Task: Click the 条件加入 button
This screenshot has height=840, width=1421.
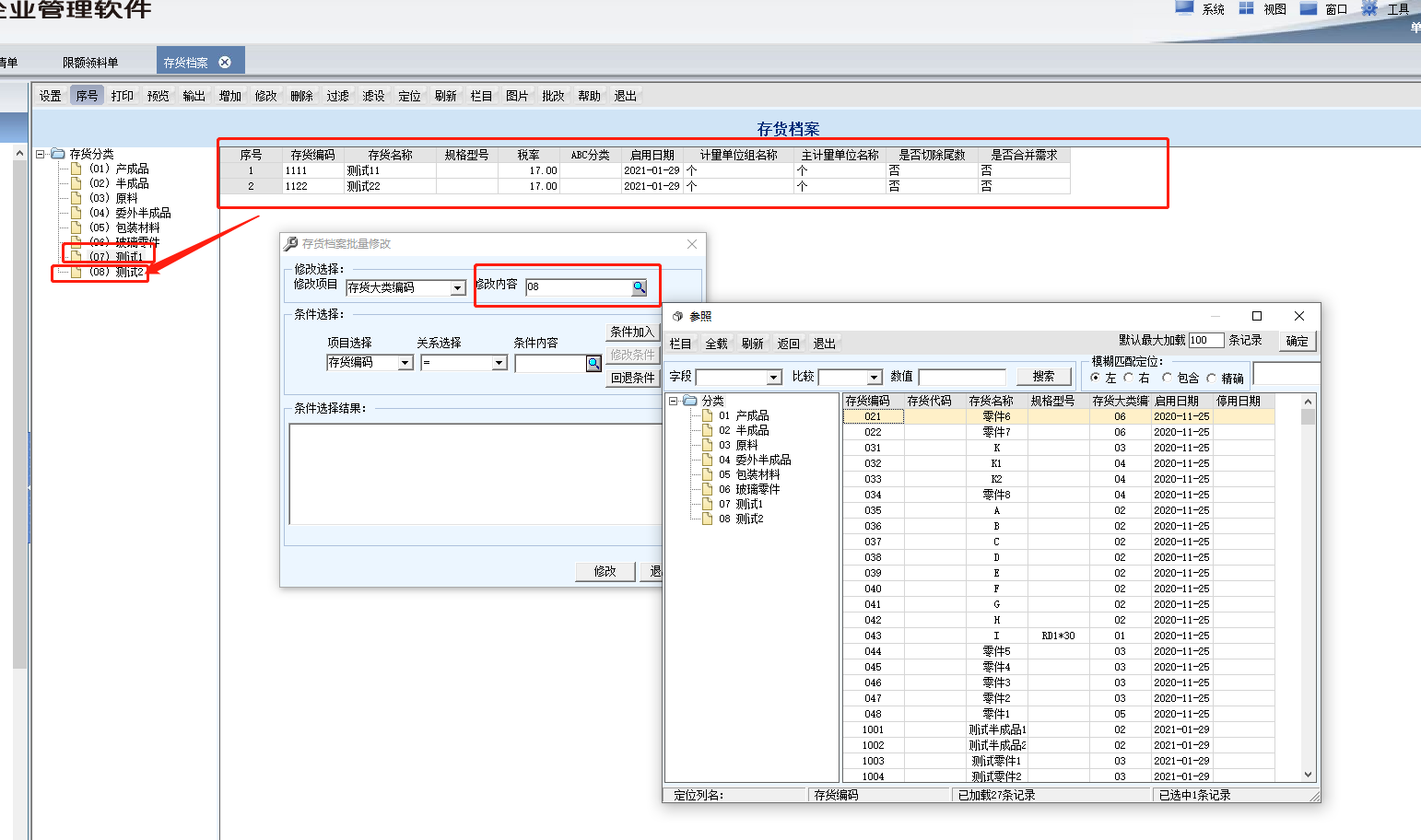Action: [x=632, y=332]
